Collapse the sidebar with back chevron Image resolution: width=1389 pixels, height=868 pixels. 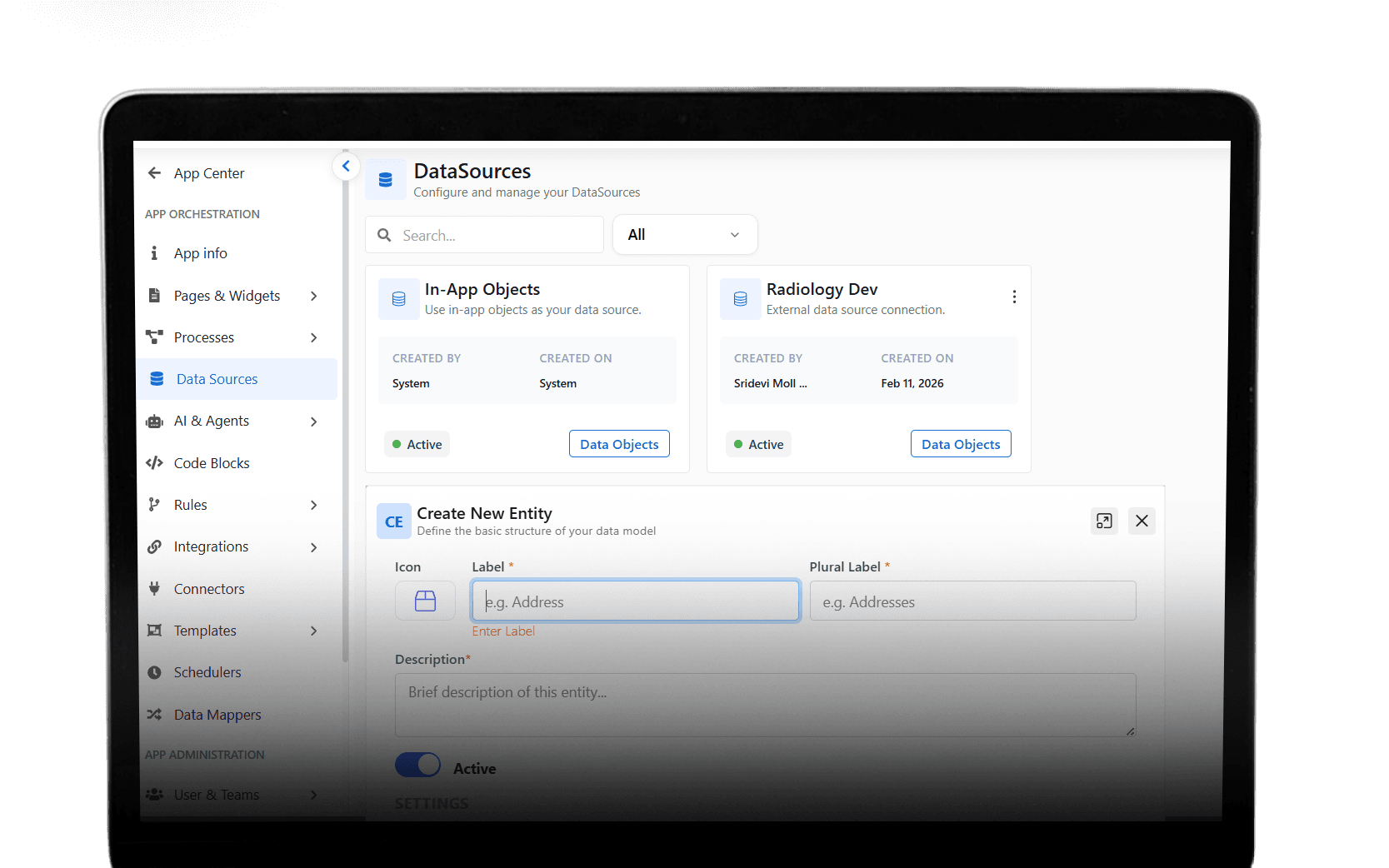coord(346,166)
